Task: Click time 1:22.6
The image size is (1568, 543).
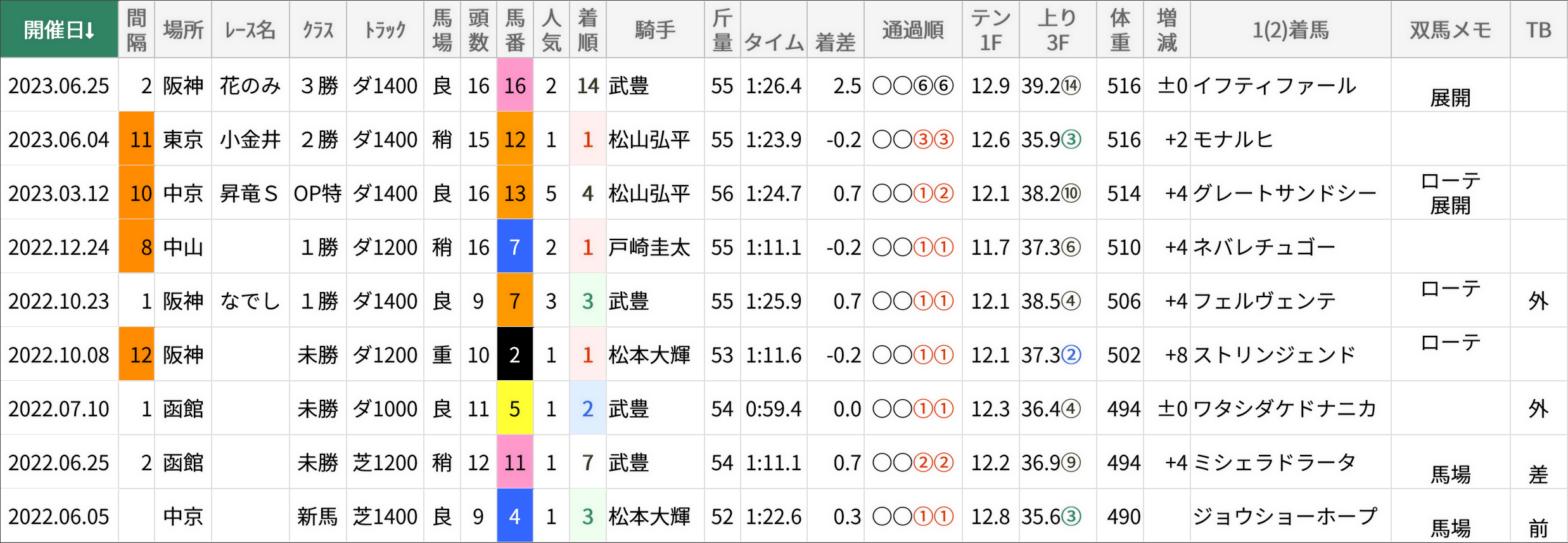Action: coord(774,516)
